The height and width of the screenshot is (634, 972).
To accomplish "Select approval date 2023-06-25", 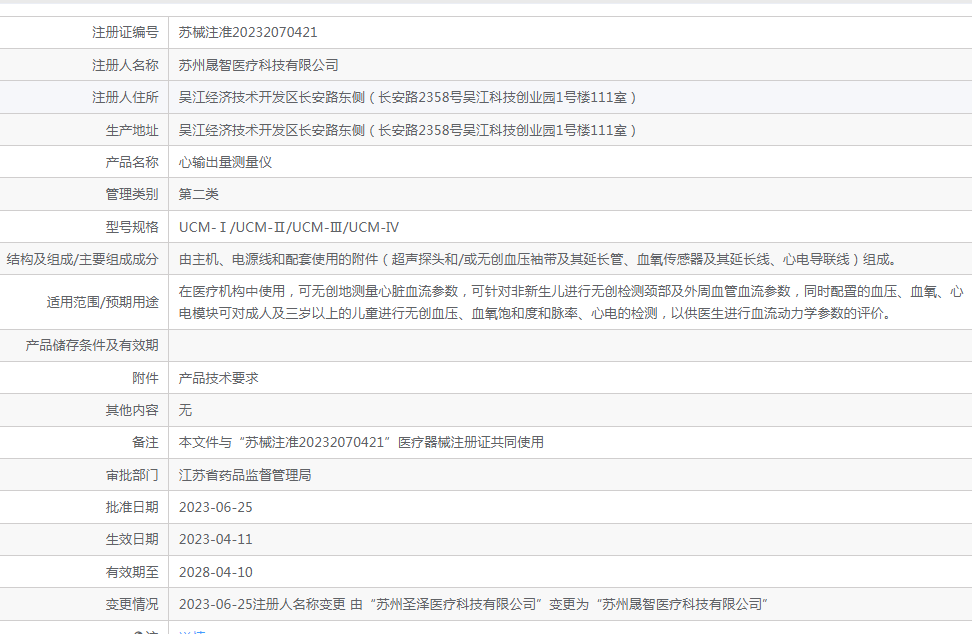I will 216,508.
